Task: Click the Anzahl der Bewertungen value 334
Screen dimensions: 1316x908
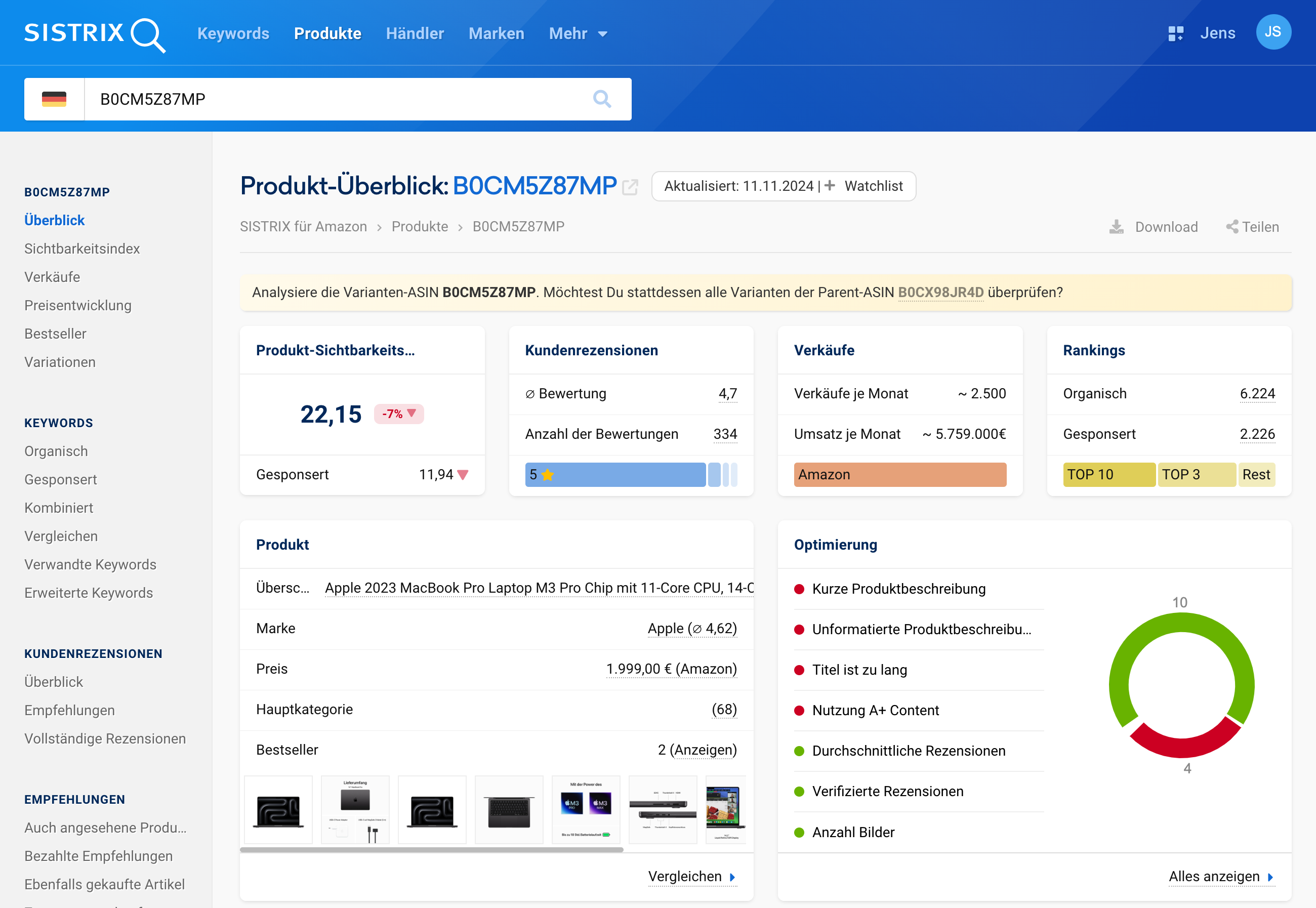Action: click(725, 434)
